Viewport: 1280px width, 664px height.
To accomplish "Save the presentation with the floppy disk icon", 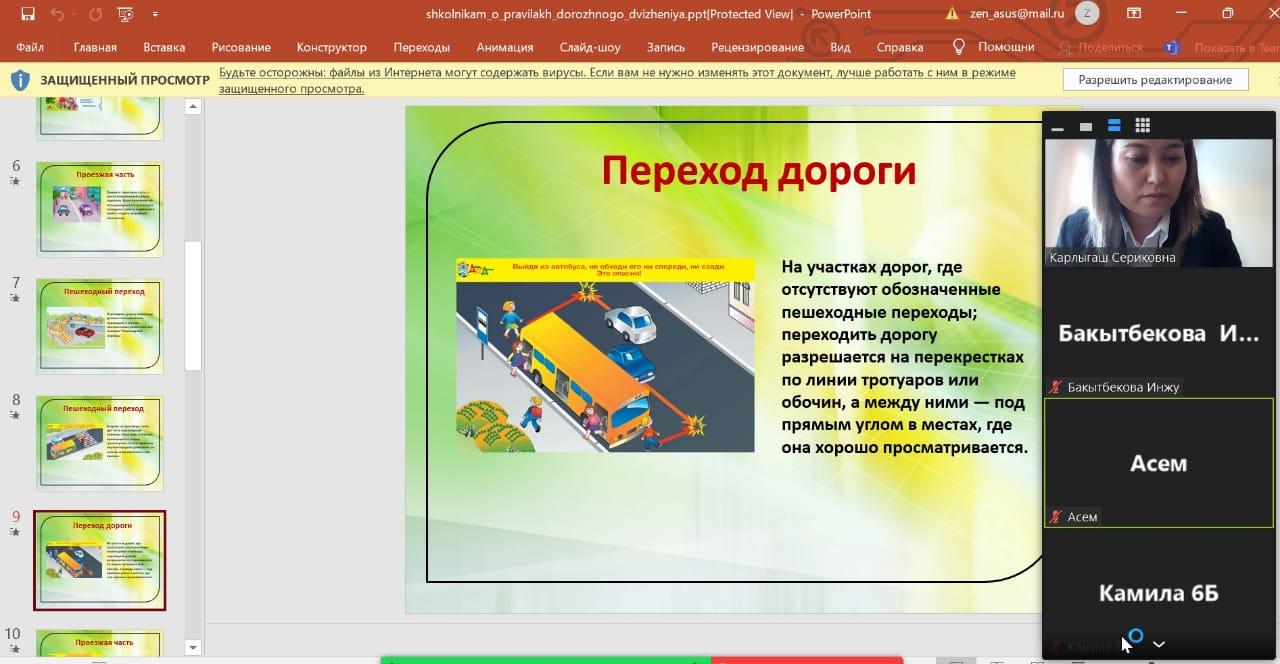I will click(x=27, y=14).
